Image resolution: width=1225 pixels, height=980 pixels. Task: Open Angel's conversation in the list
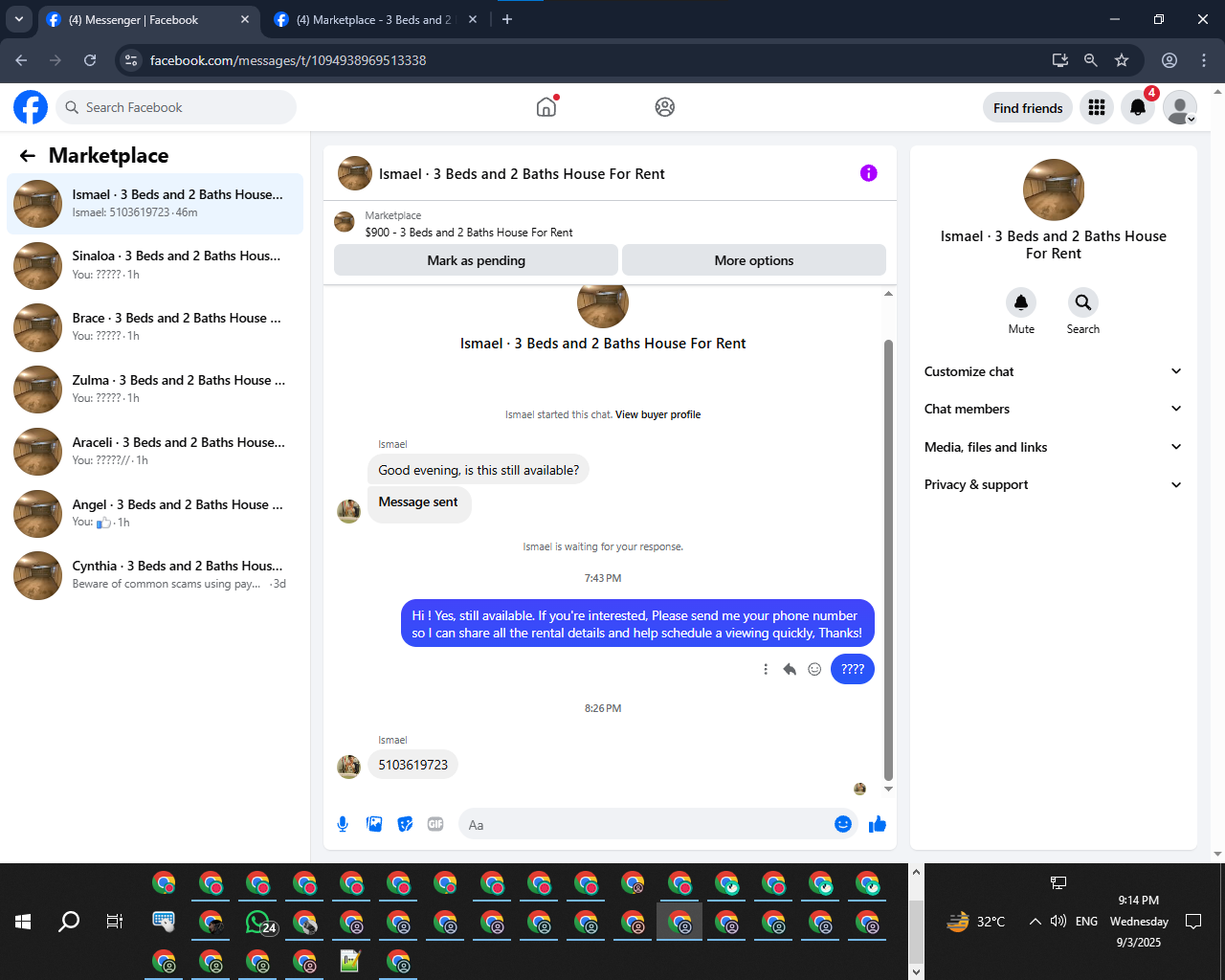point(155,514)
